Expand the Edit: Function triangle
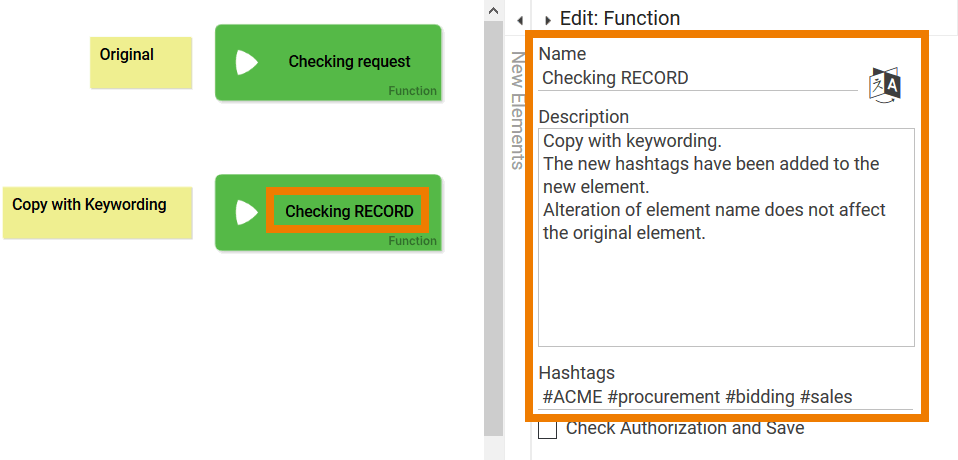Viewport: 958px width, 460px height. tap(548, 20)
